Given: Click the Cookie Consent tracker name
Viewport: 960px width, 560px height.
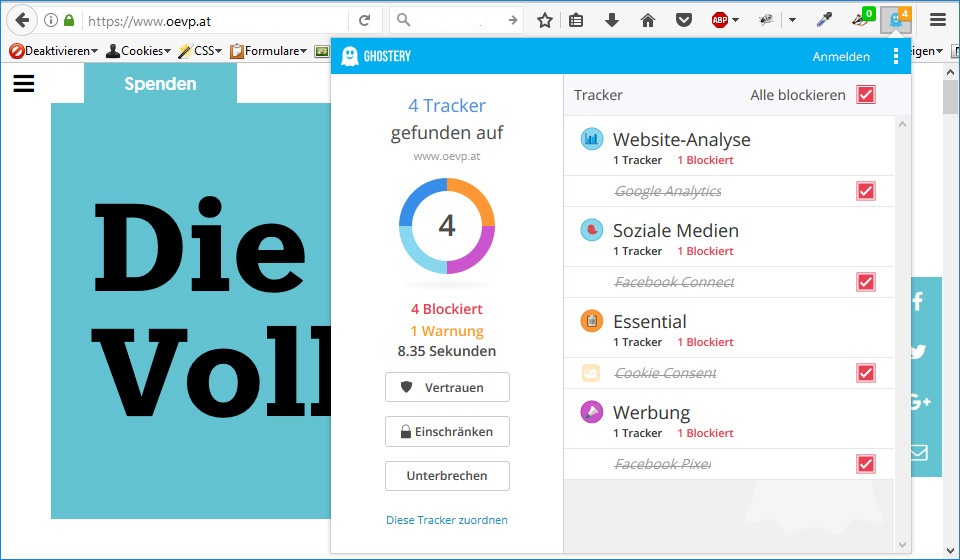Looking at the screenshot, I should pyautogui.click(x=665, y=373).
